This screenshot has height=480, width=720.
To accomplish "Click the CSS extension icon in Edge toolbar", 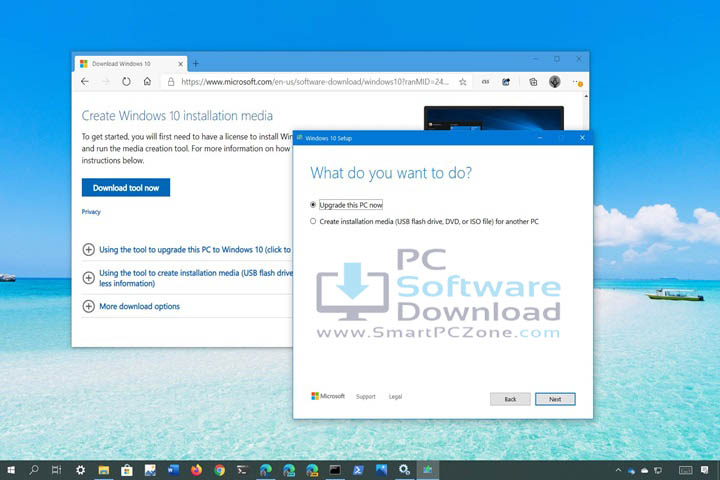I will pyautogui.click(x=485, y=82).
